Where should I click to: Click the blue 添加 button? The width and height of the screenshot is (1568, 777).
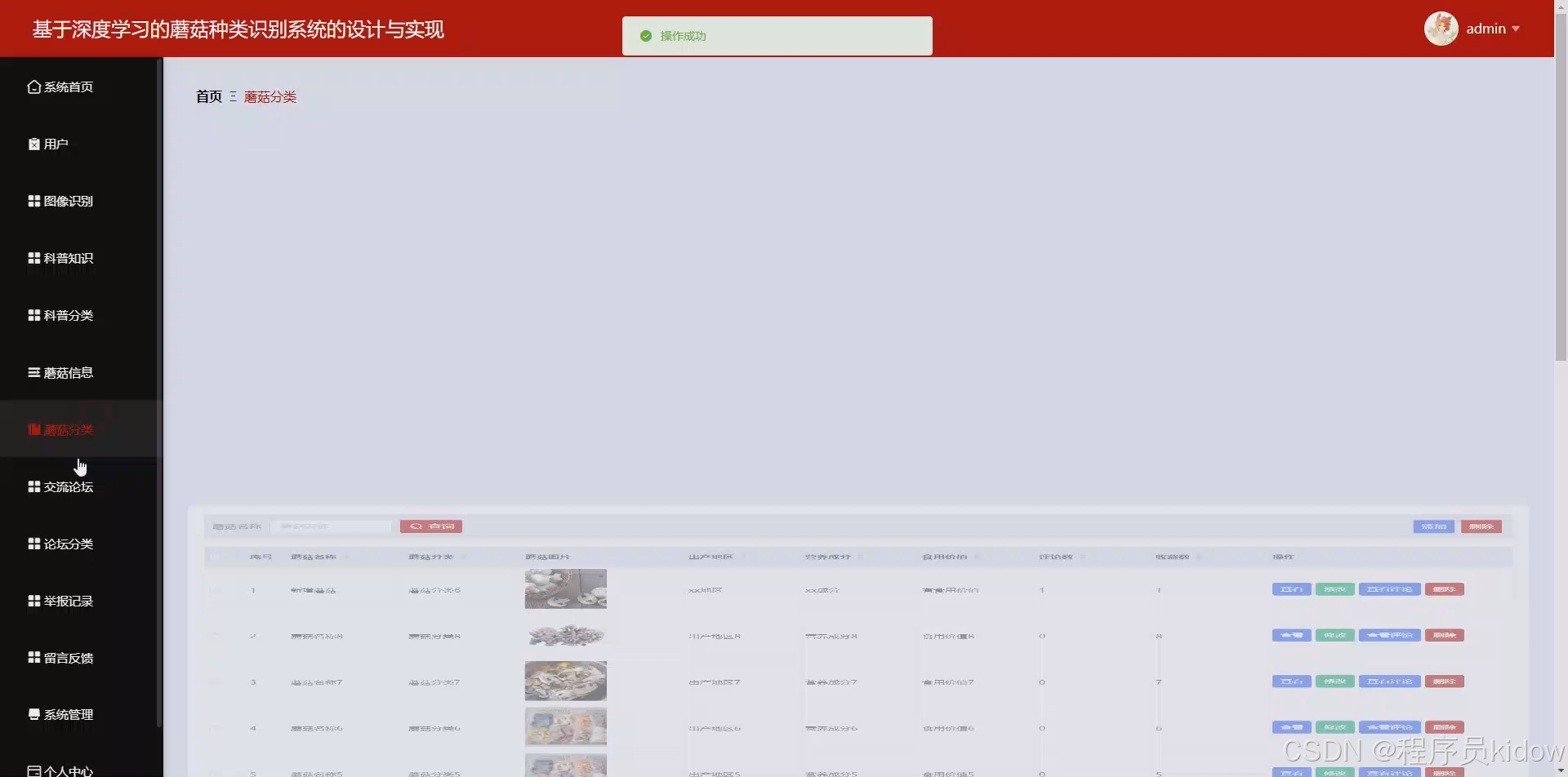(x=1434, y=526)
